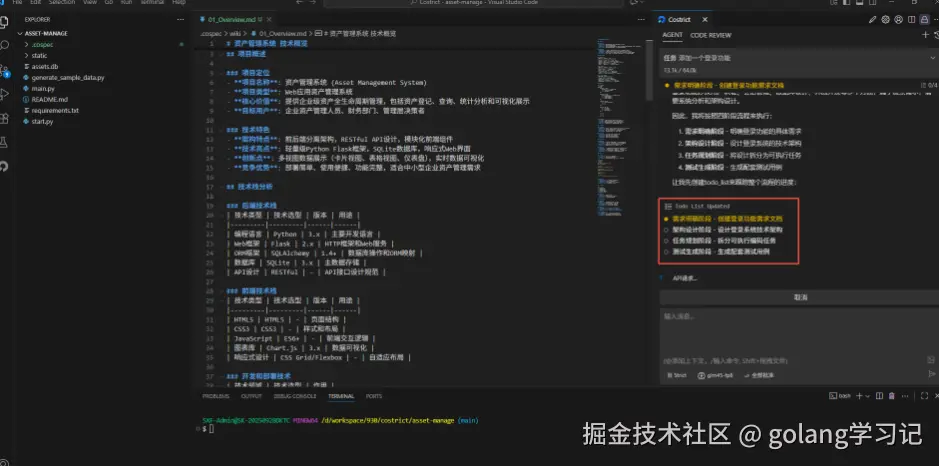Viewport: 939px width, 466px height.
Task: Open Run and Debug view
Action: pos(4,94)
